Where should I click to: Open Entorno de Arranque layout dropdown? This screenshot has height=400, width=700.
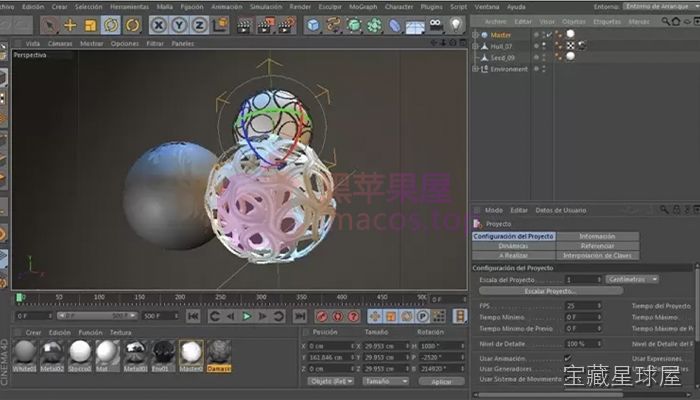(x=660, y=7)
